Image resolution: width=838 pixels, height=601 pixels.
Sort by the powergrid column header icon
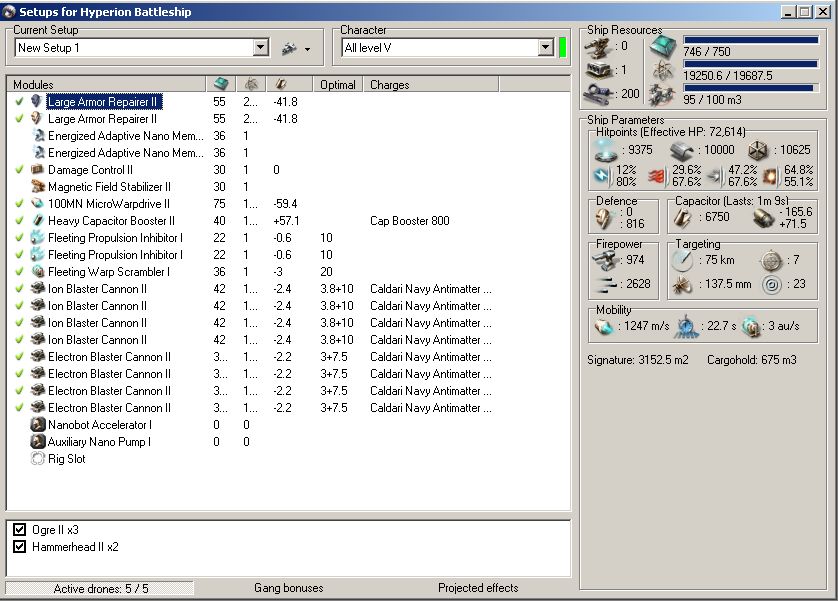[251, 84]
